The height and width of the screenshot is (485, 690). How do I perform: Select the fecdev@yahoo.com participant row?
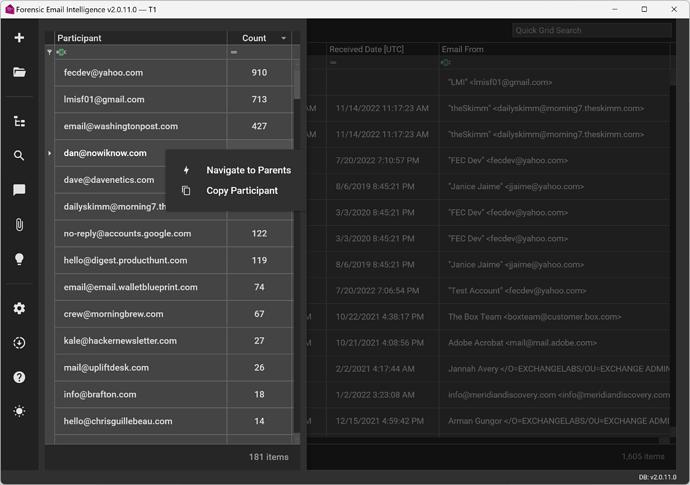tap(140, 73)
